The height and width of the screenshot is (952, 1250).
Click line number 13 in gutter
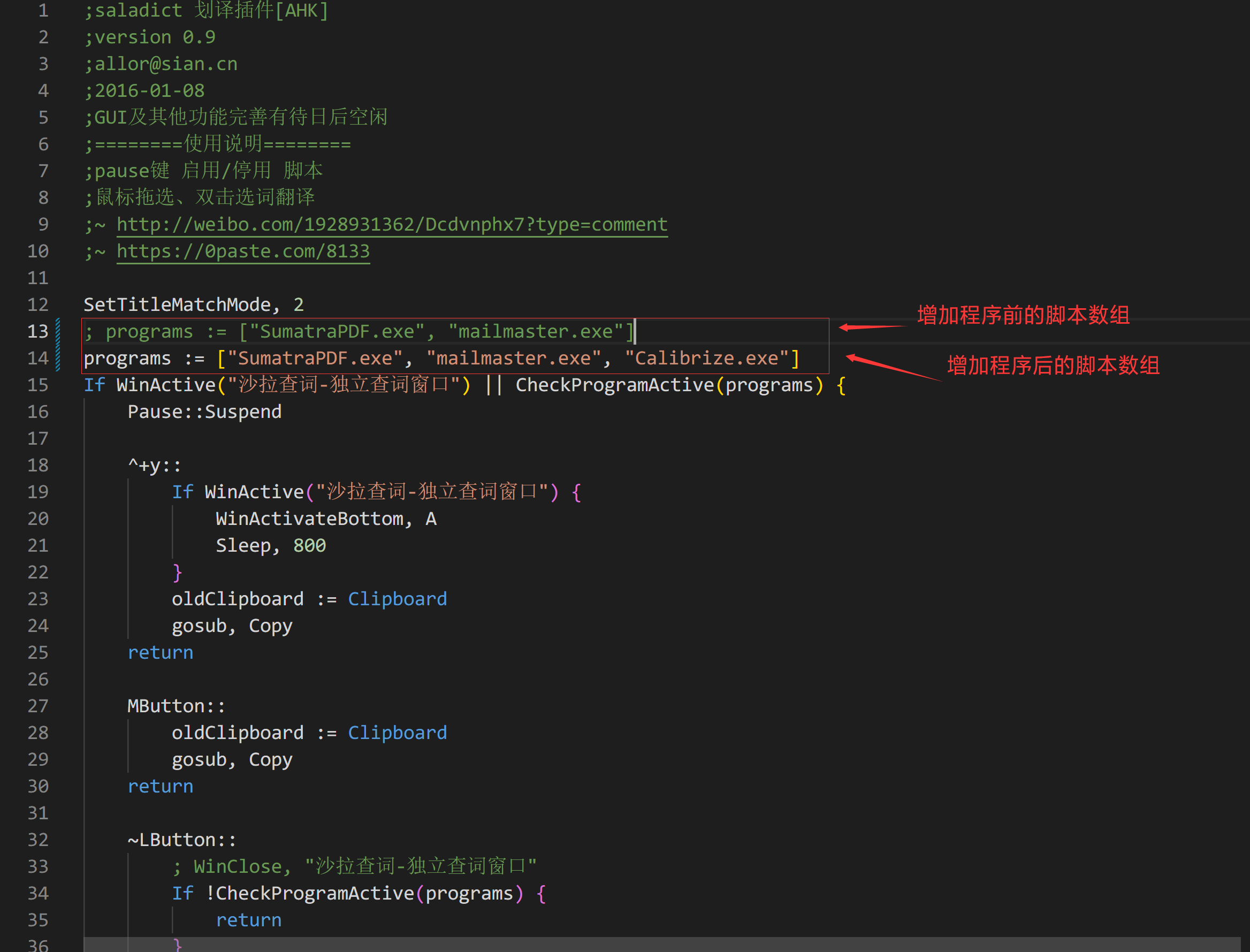pos(38,331)
